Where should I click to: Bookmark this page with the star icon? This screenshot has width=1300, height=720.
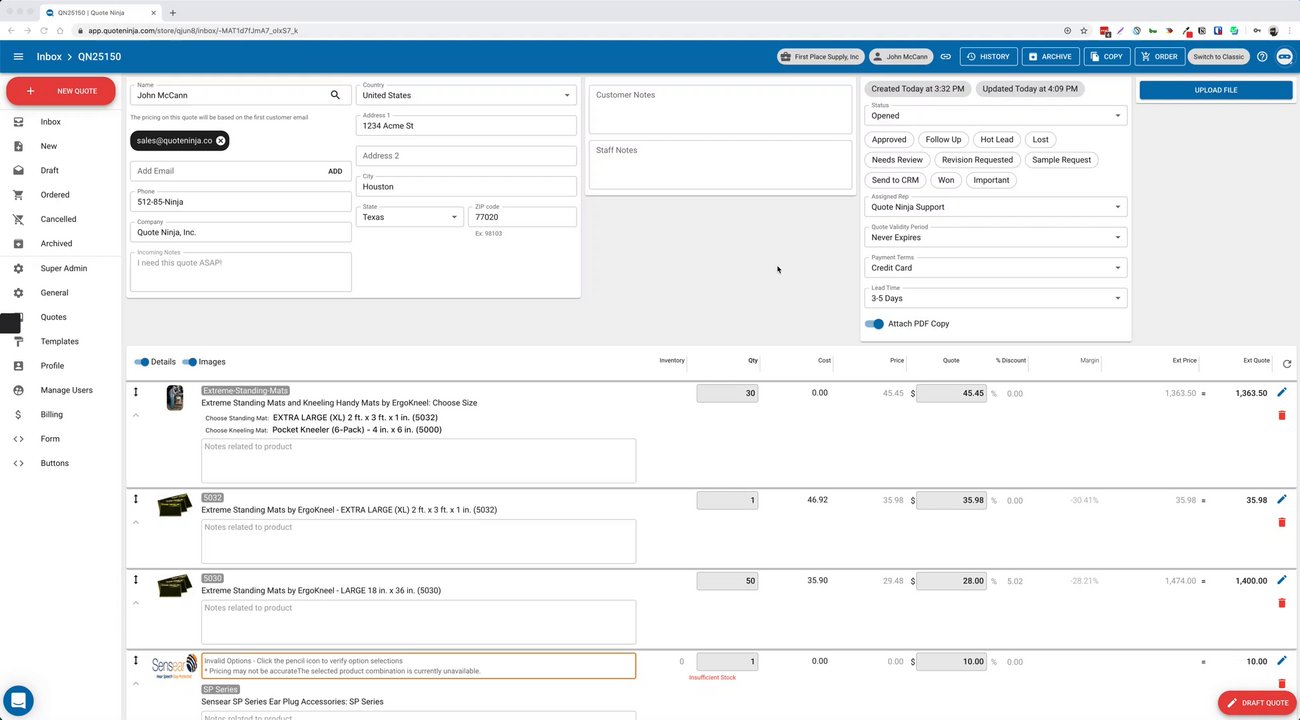(x=1084, y=31)
